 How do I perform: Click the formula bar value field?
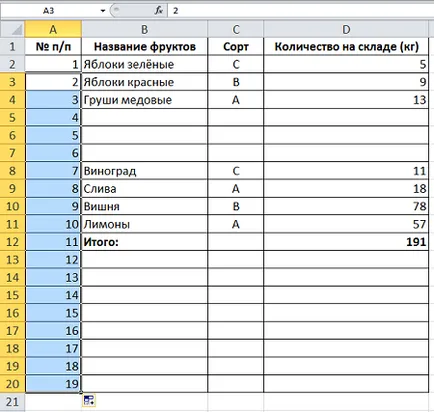pyautogui.click(x=301, y=11)
